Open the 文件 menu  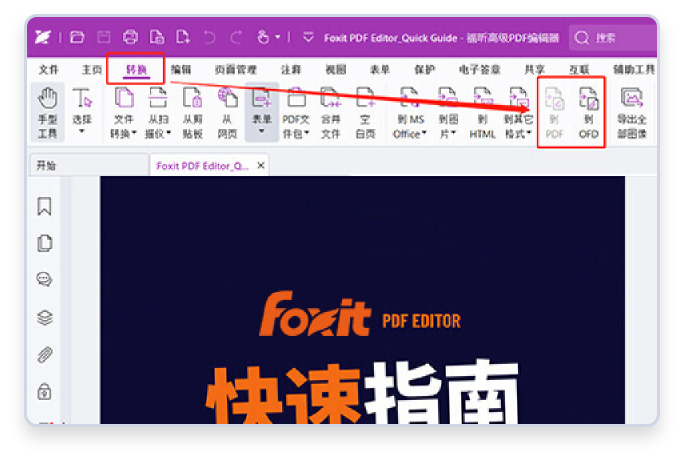click(48, 69)
